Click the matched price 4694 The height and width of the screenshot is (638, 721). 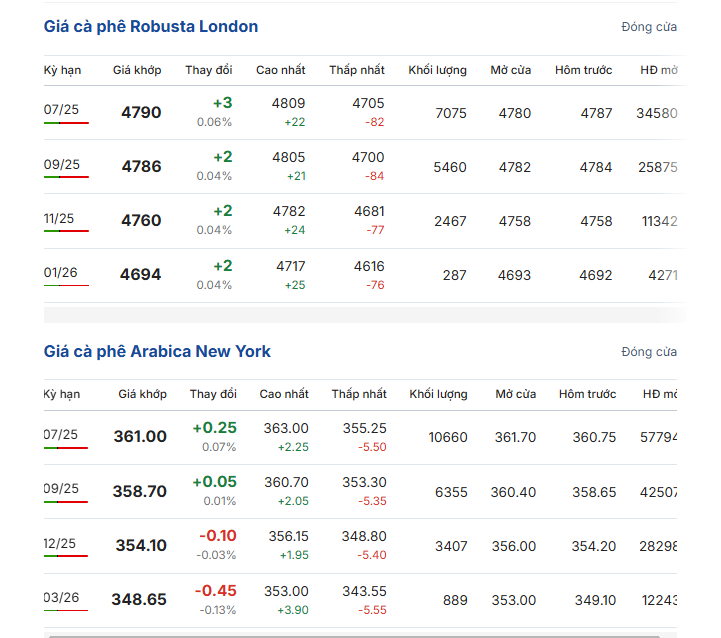click(x=141, y=275)
